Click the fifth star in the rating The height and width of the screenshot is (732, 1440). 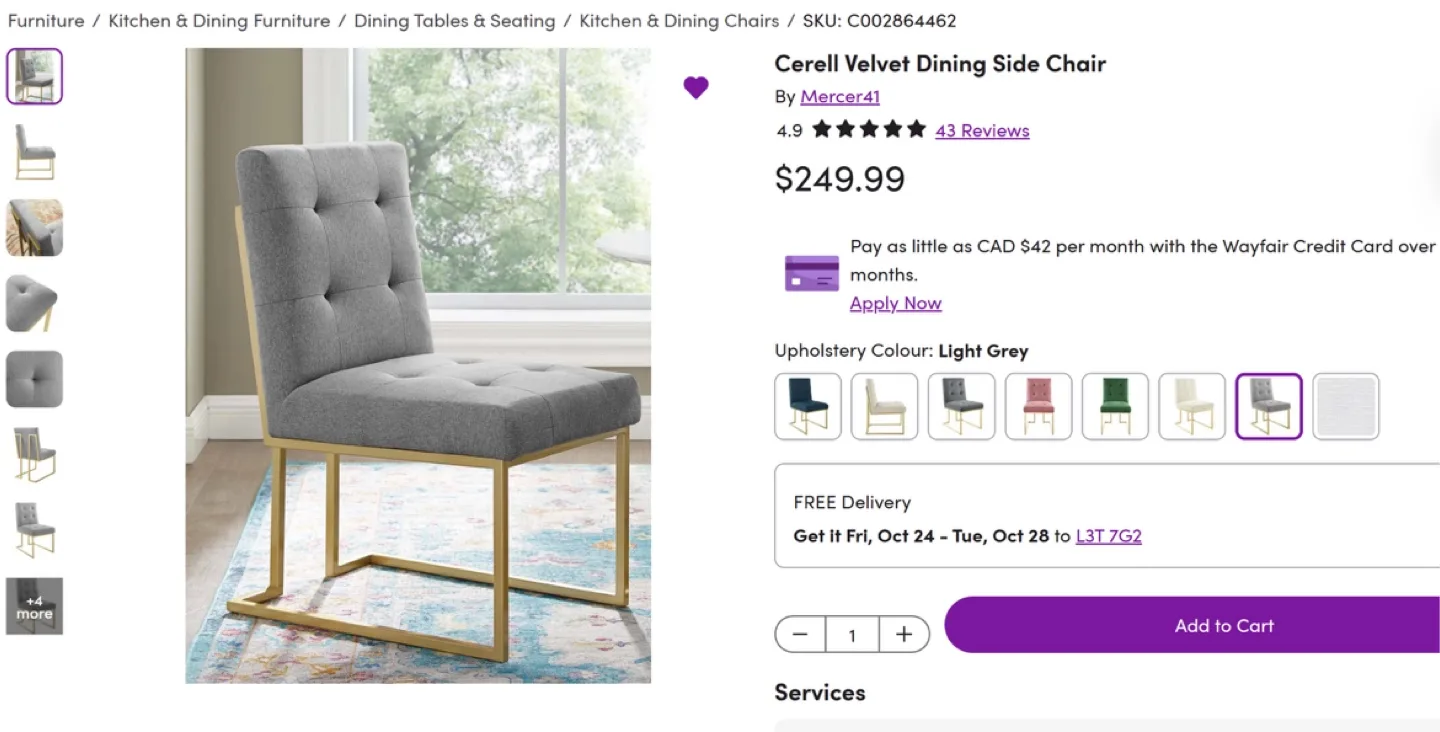click(x=916, y=129)
